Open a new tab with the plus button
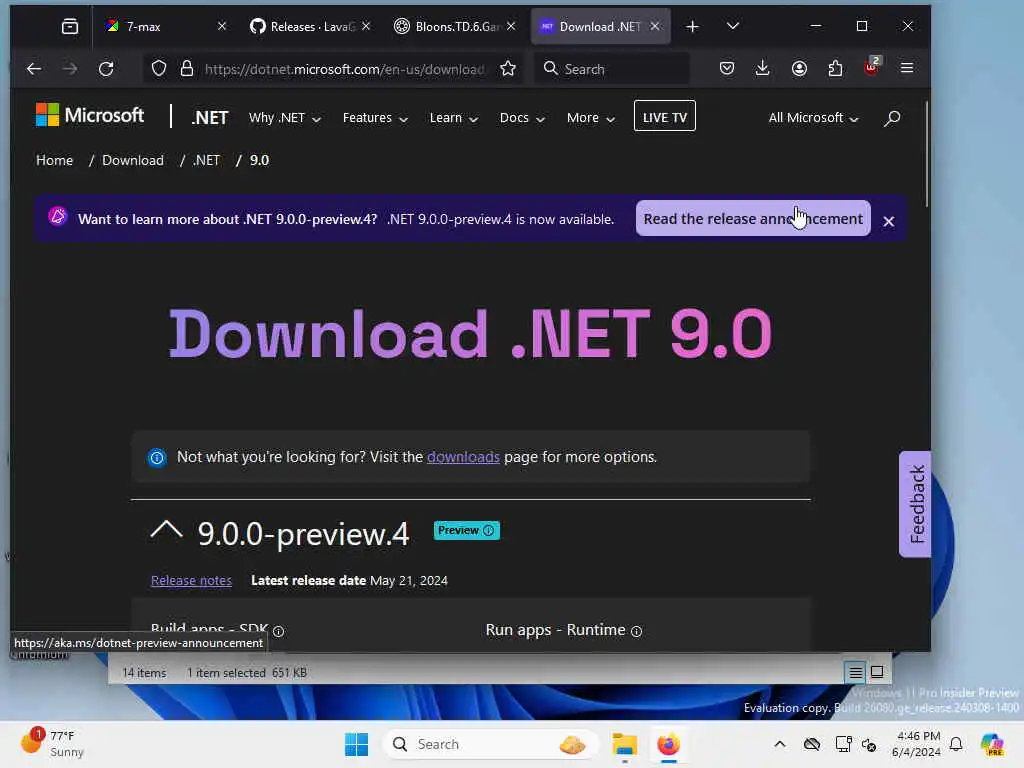 point(693,27)
